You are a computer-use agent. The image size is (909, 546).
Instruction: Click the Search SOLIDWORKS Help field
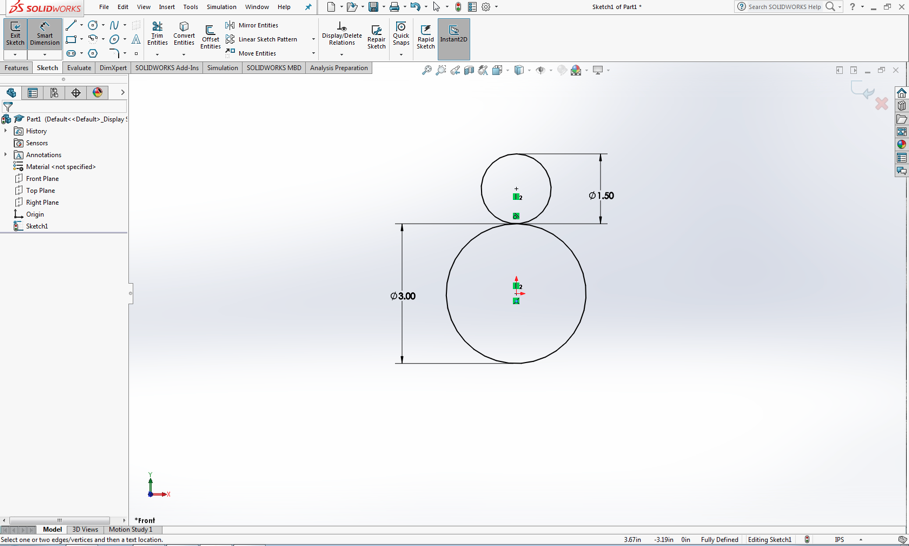tap(784, 7)
